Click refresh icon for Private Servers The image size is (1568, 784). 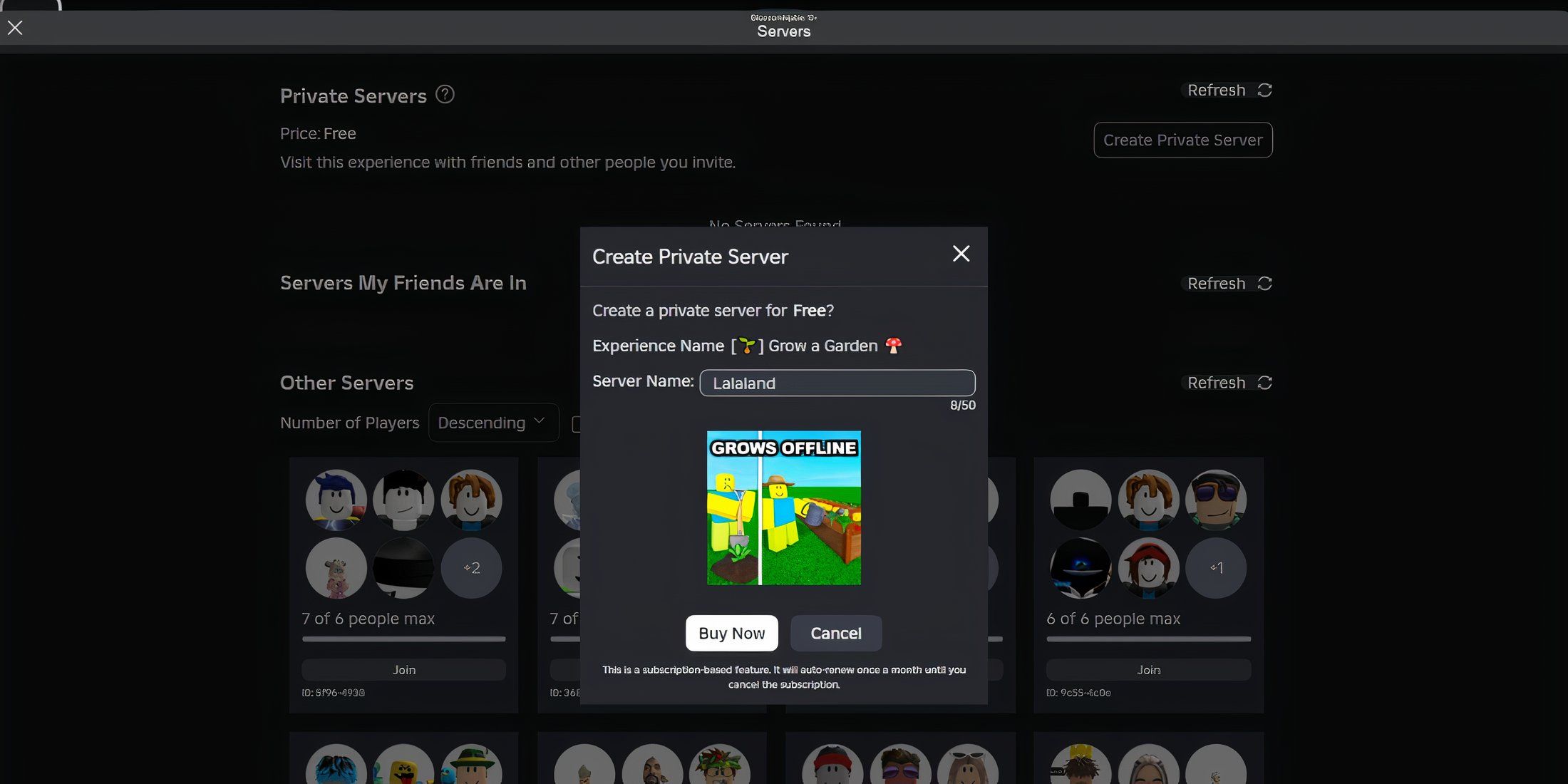pos(1264,91)
